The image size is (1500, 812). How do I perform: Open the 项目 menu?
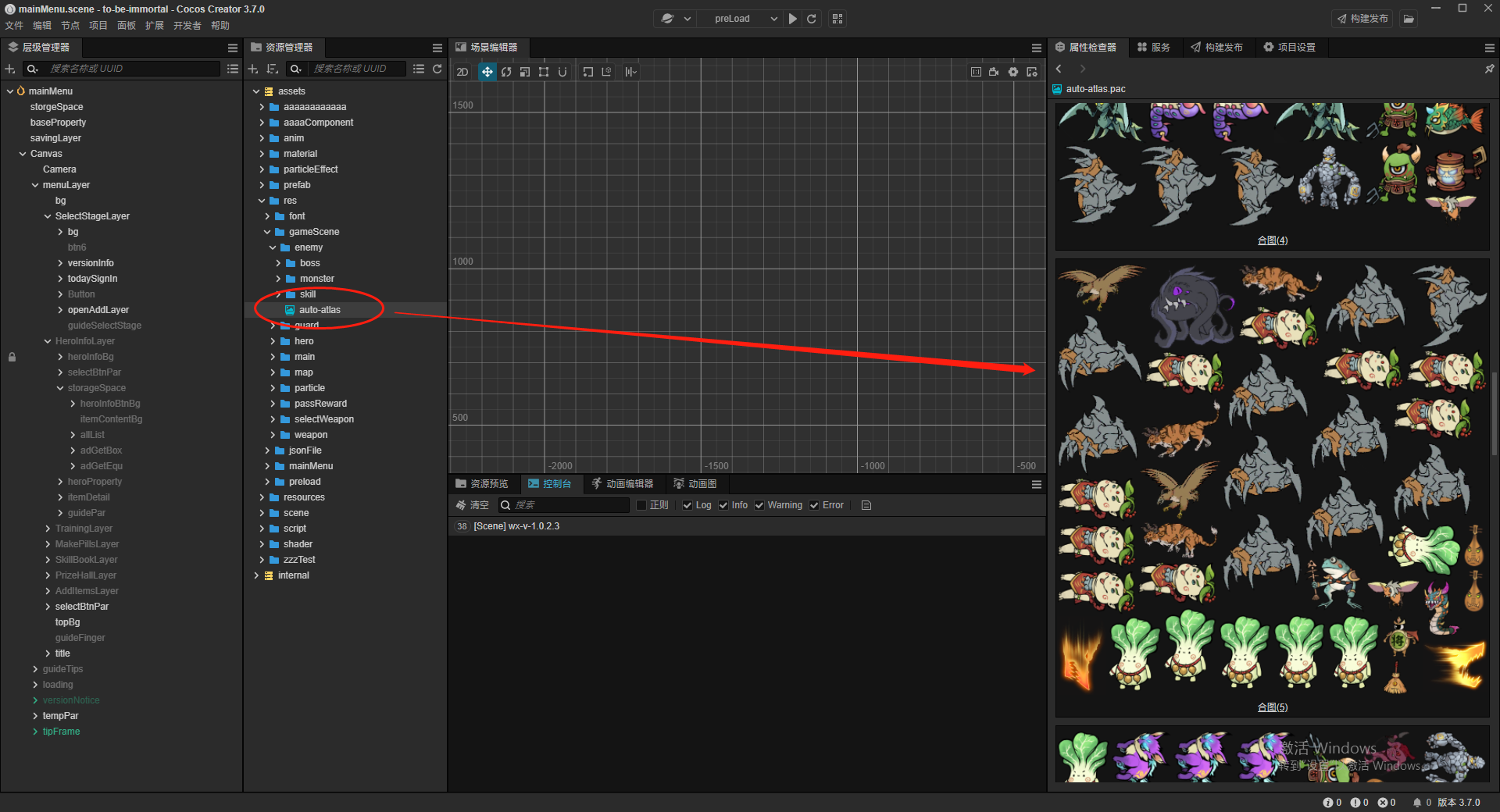pyautogui.click(x=98, y=26)
